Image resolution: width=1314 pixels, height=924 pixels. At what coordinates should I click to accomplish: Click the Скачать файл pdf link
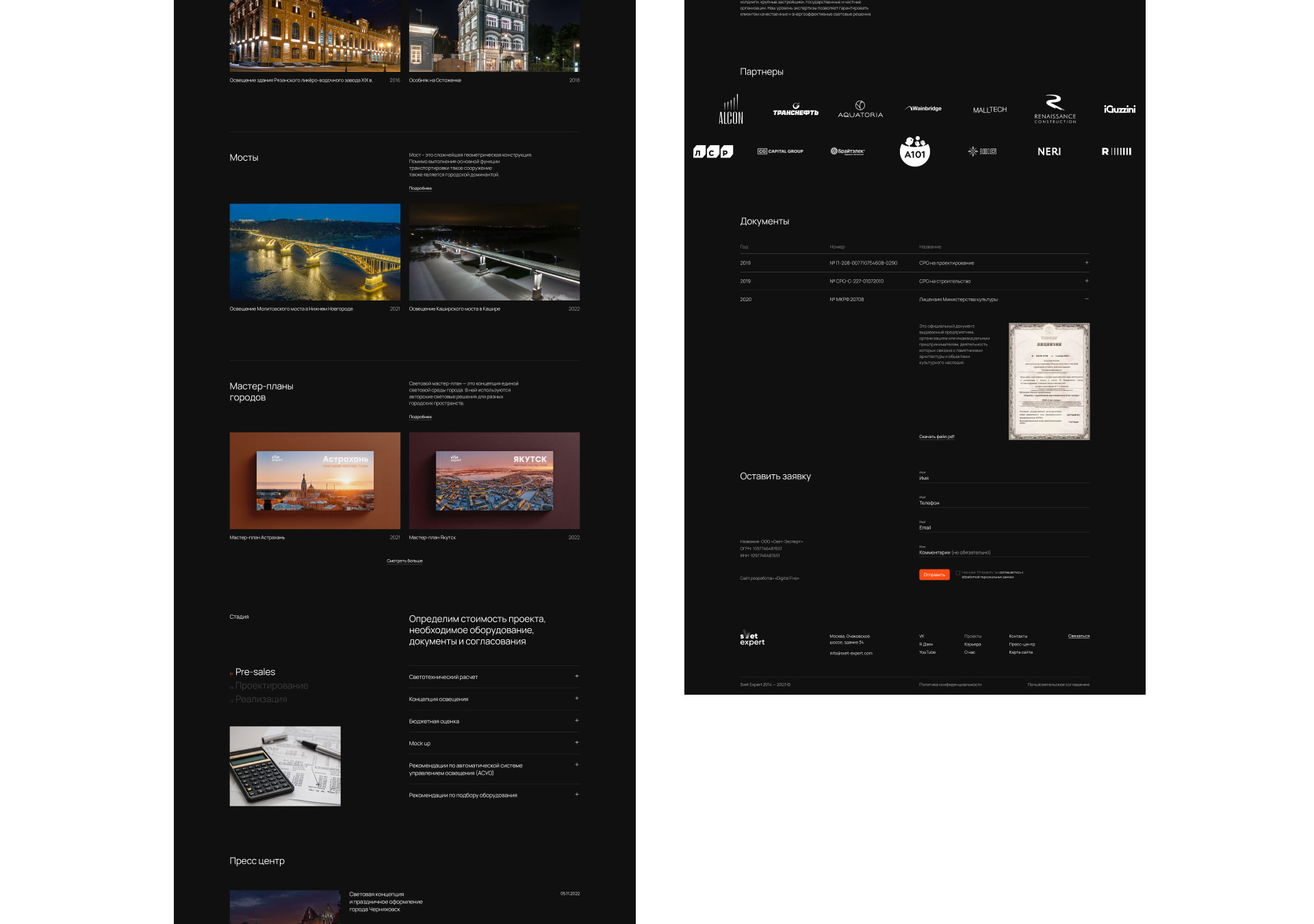[936, 437]
